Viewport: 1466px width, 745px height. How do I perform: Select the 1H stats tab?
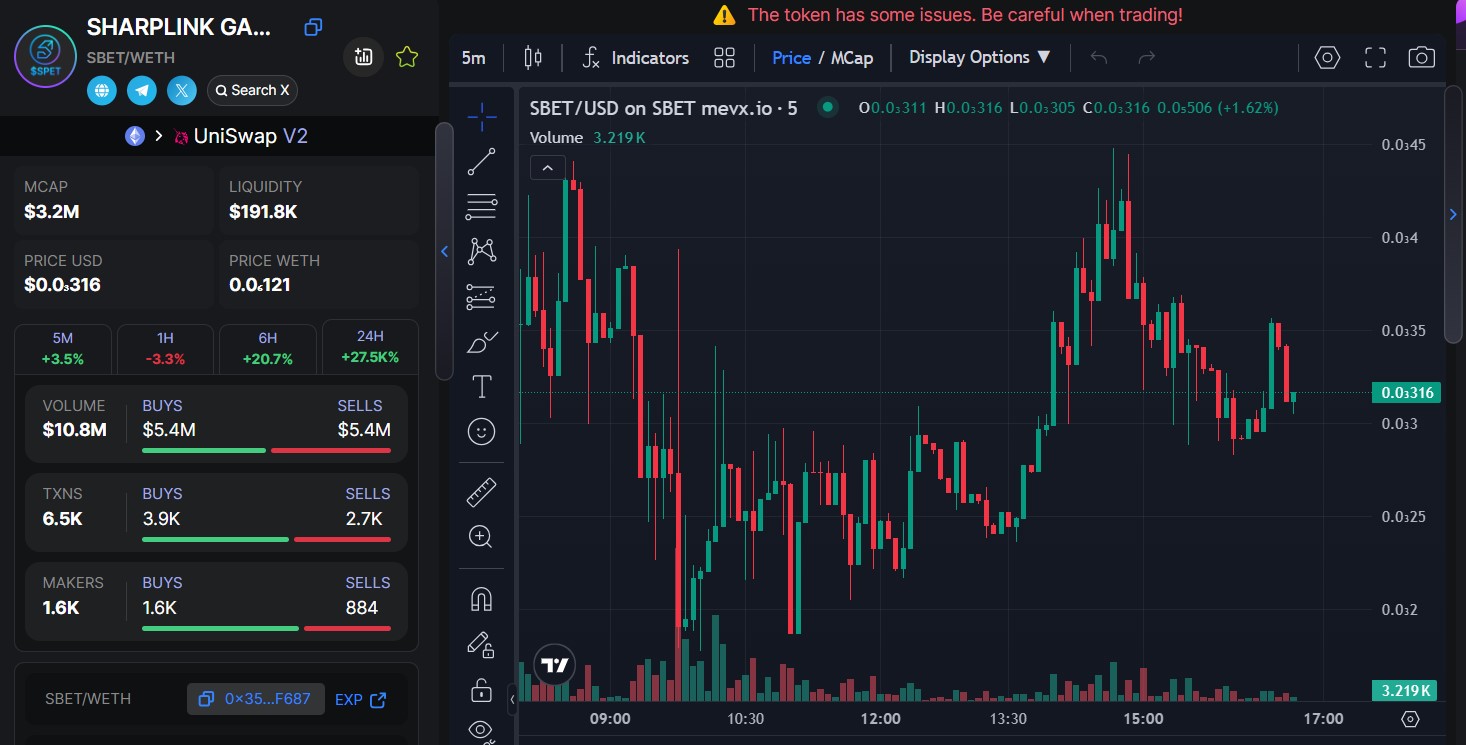click(x=165, y=348)
